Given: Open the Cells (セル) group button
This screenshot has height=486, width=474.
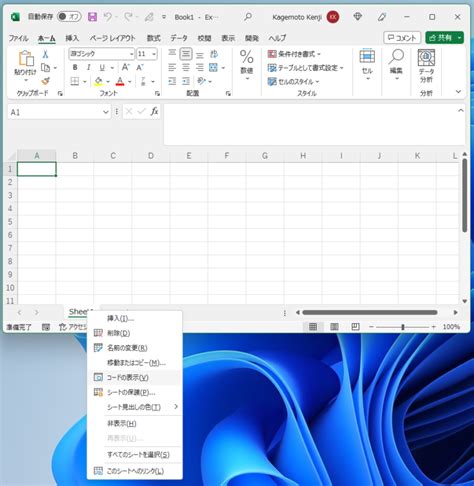Looking at the screenshot, I should [x=367, y=65].
